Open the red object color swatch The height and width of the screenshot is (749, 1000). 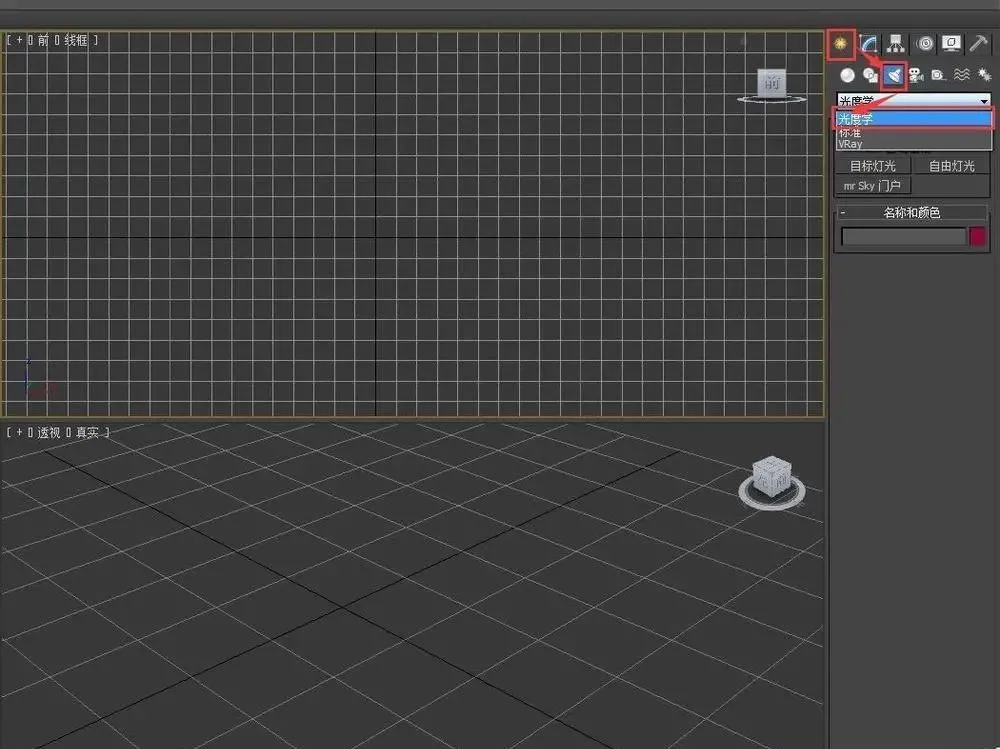pyautogui.click(x=978, y=237)
